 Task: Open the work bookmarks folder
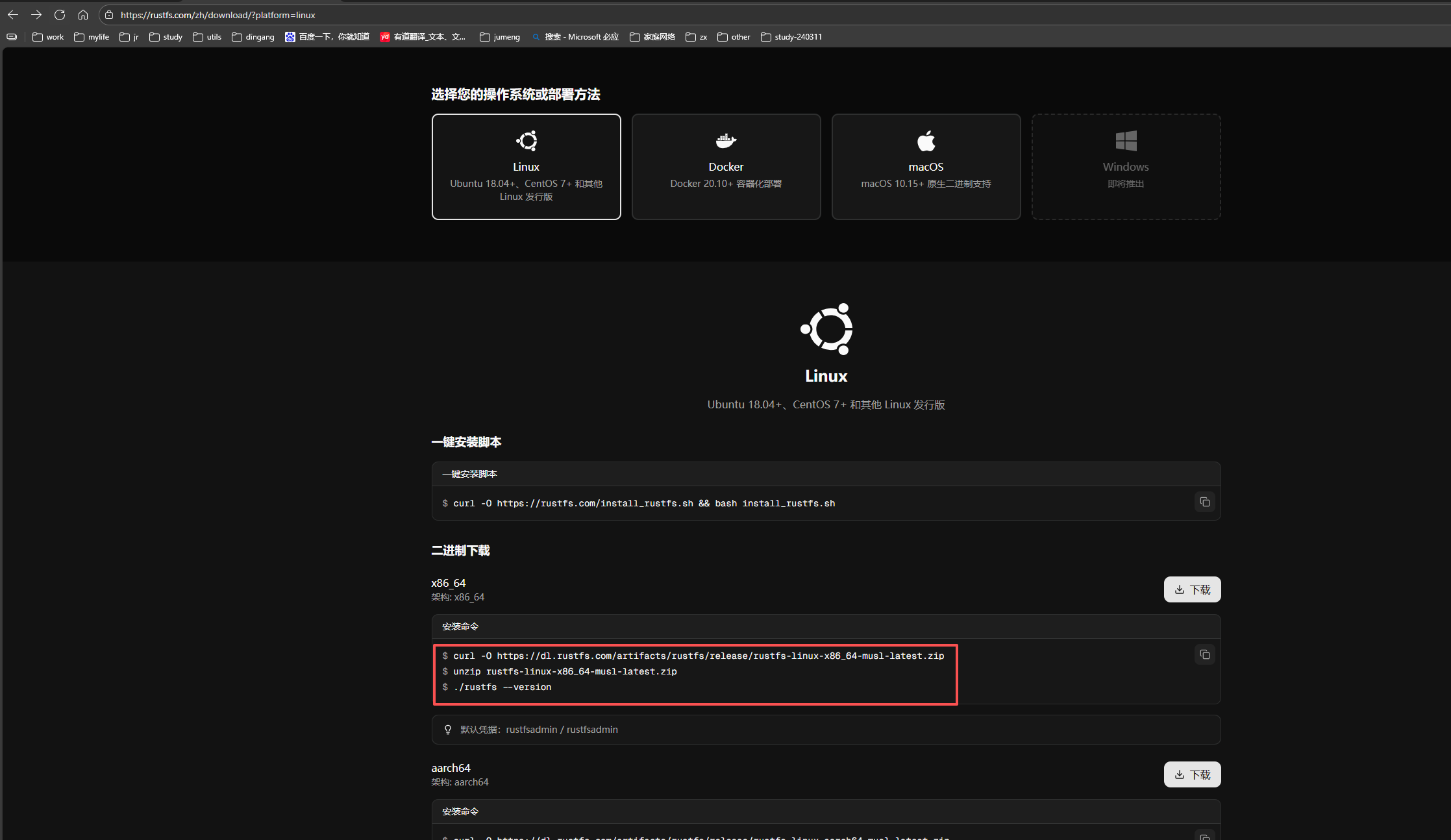48,37
